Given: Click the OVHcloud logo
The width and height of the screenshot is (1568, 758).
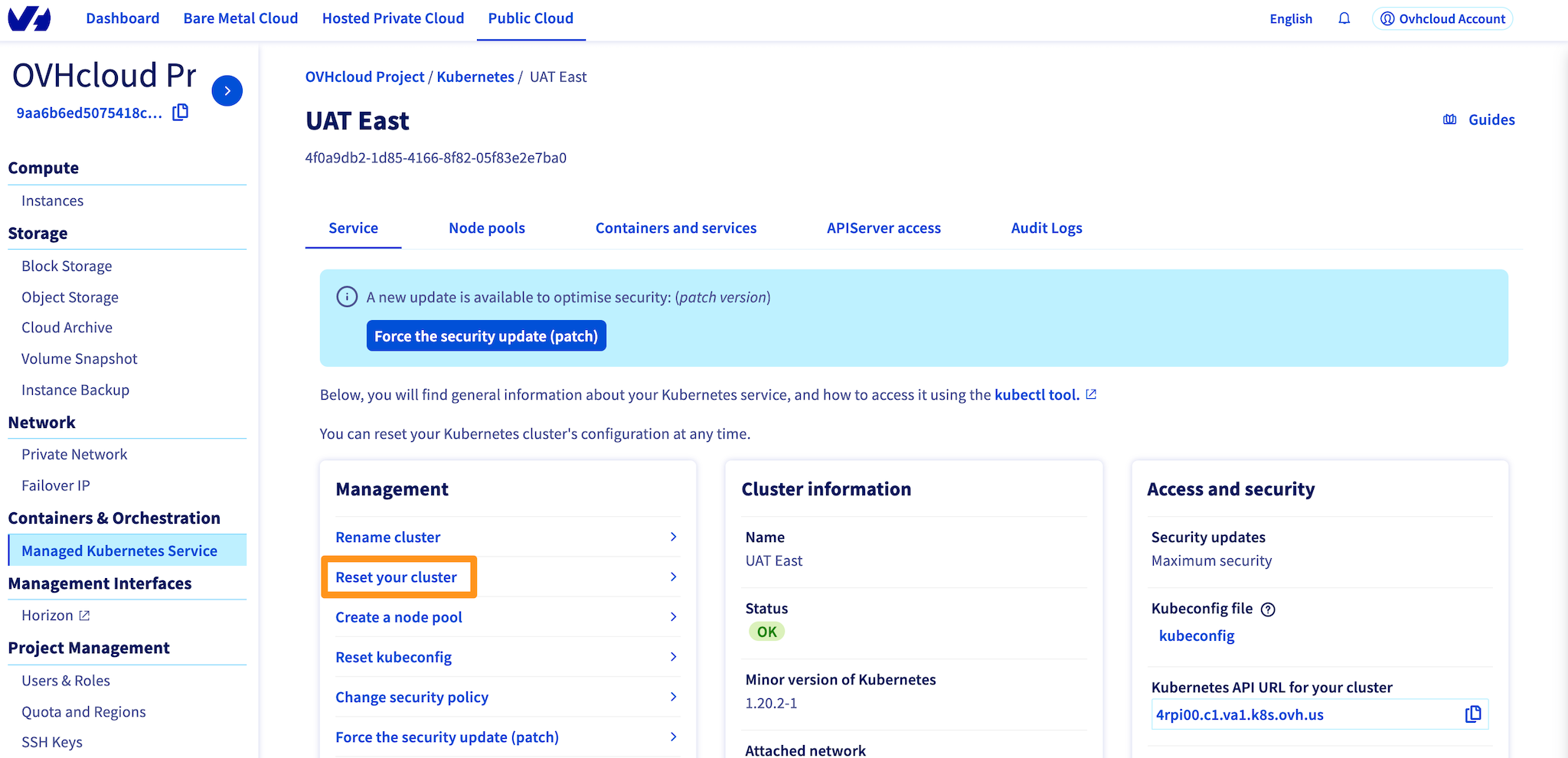Looking at the screenshot, I should [x=29, y=18].
